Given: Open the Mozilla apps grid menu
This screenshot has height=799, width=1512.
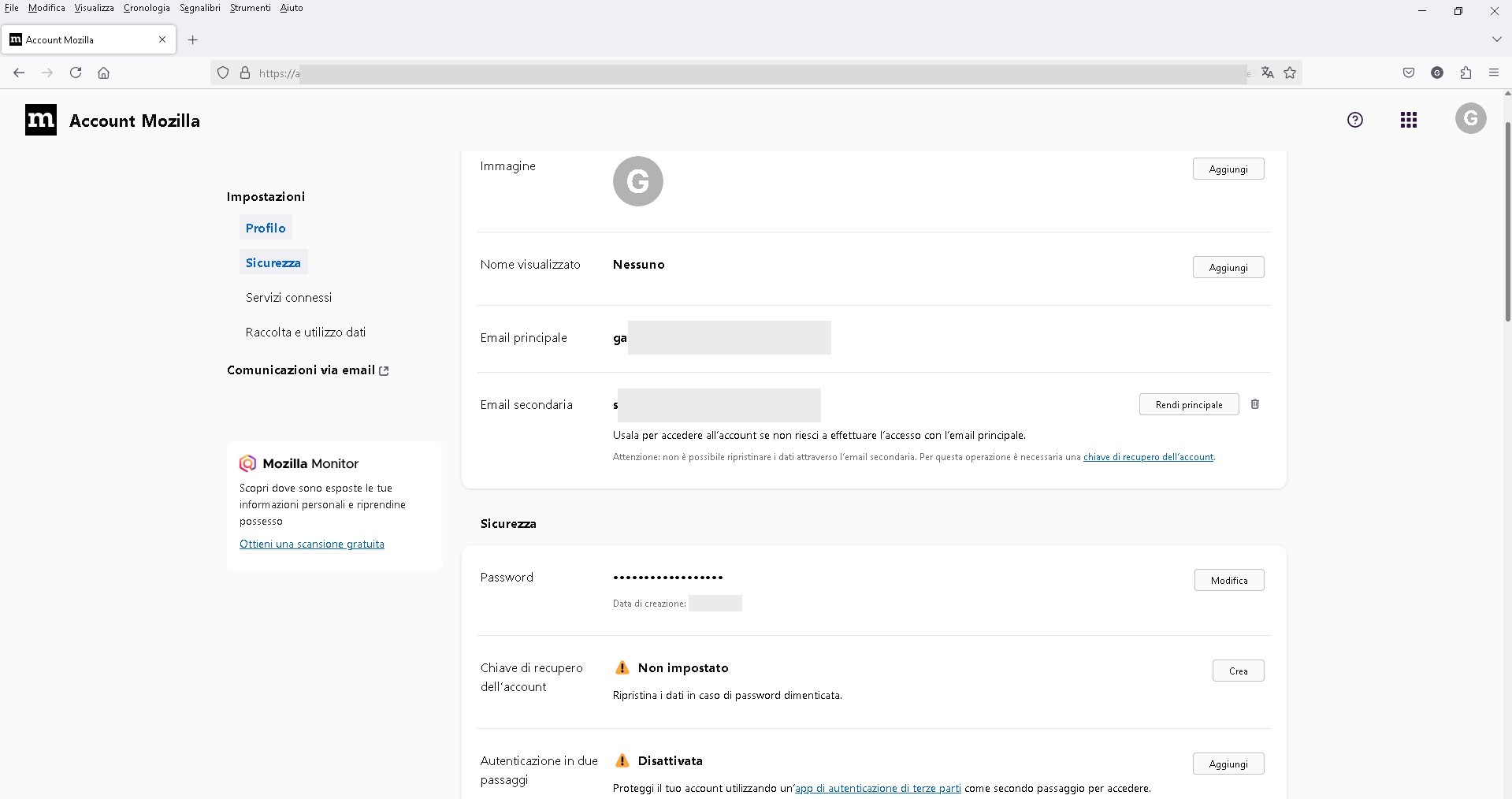Looking at the screenshot, I should click(x=1409, y=120).
